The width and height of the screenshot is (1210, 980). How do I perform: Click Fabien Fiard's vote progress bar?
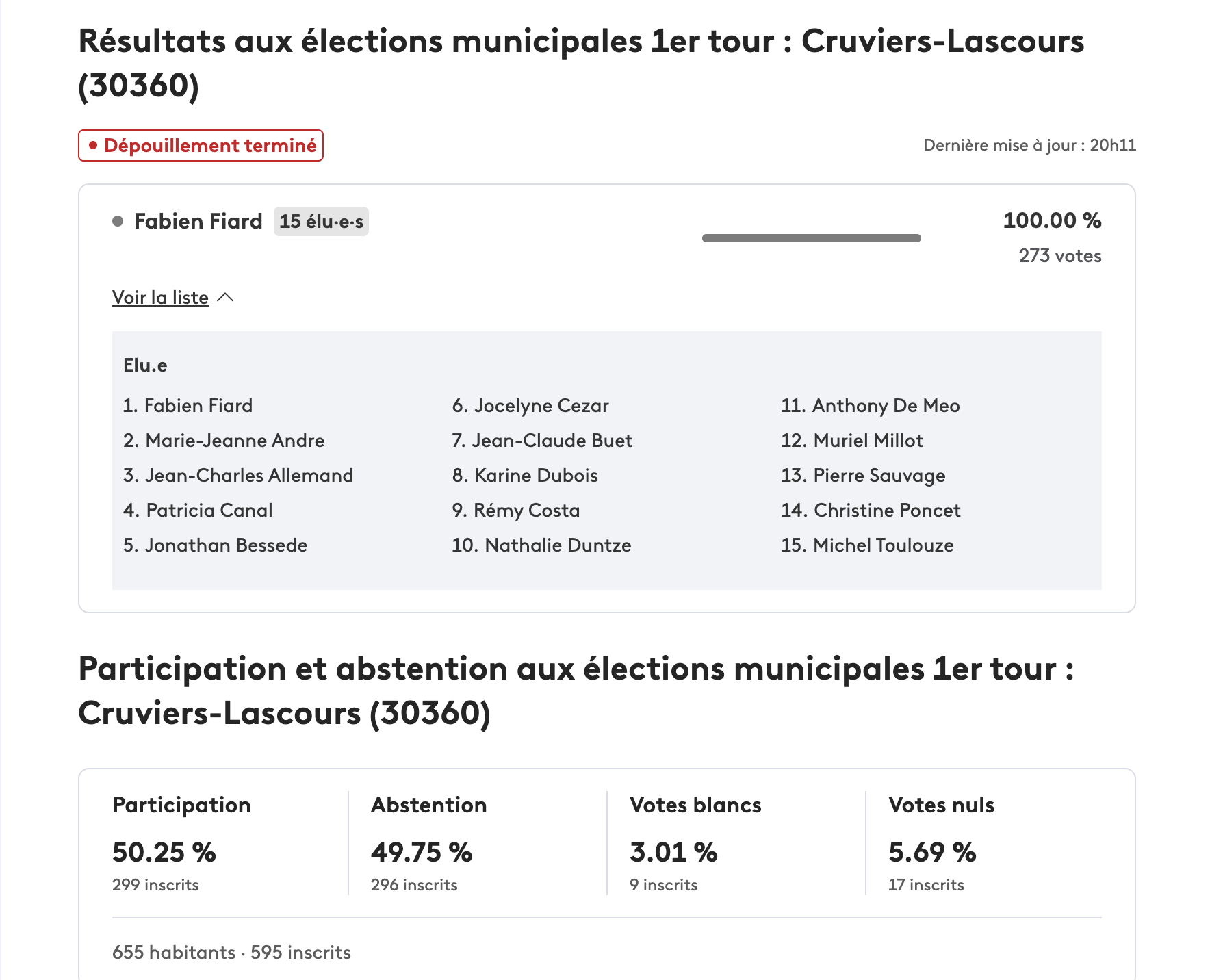coord(811,238)
